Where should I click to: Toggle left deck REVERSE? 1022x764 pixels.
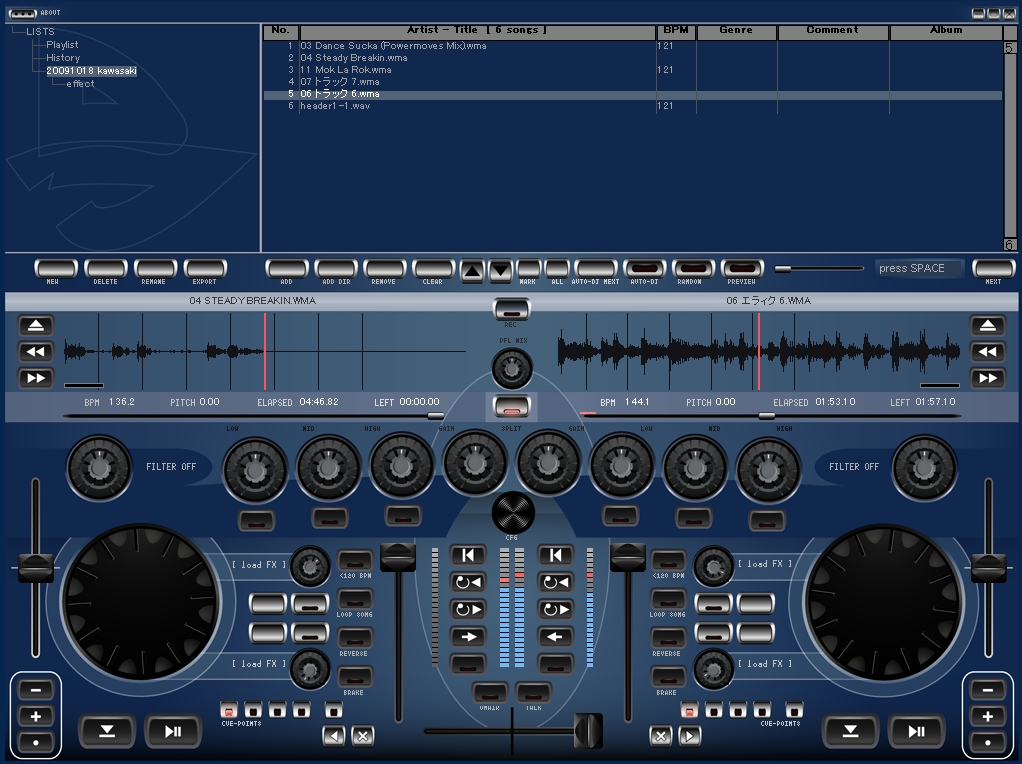[x=355, y=638]
